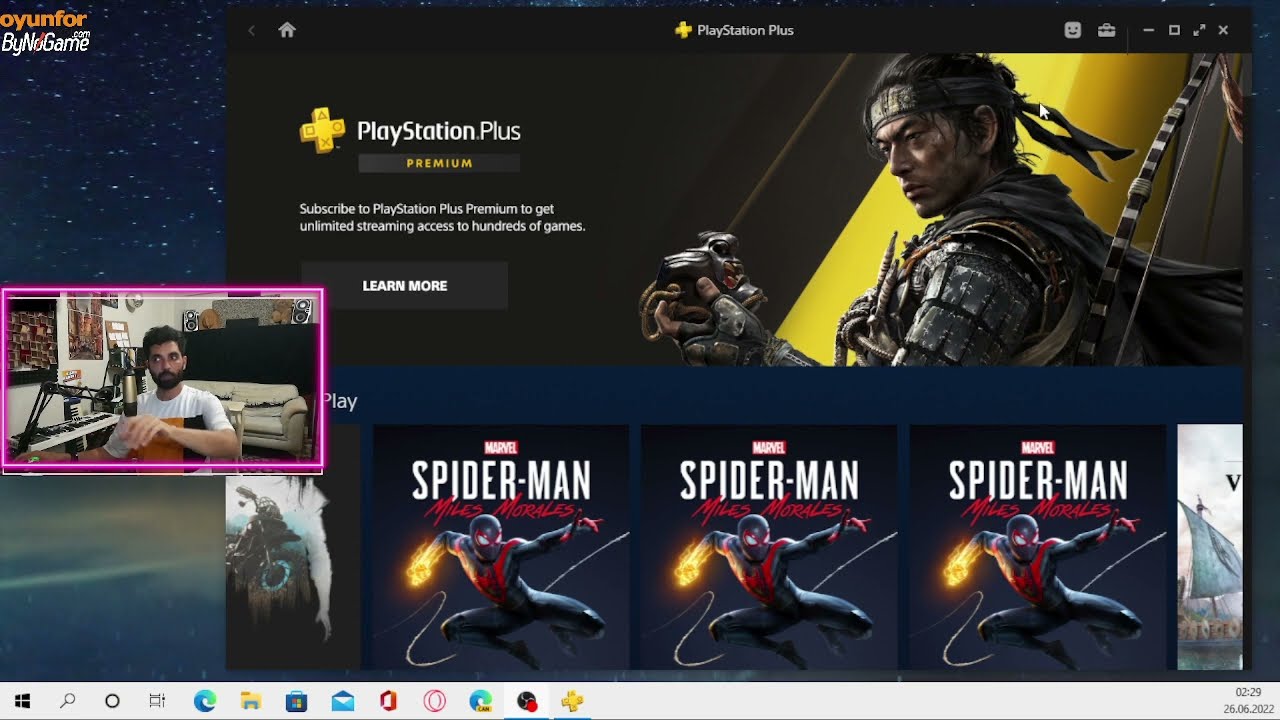Toggle fullscreen with the diagonal arrows icon
Screen dimensions: 1280x720
pyautogui.click(x=1199, y=30)
